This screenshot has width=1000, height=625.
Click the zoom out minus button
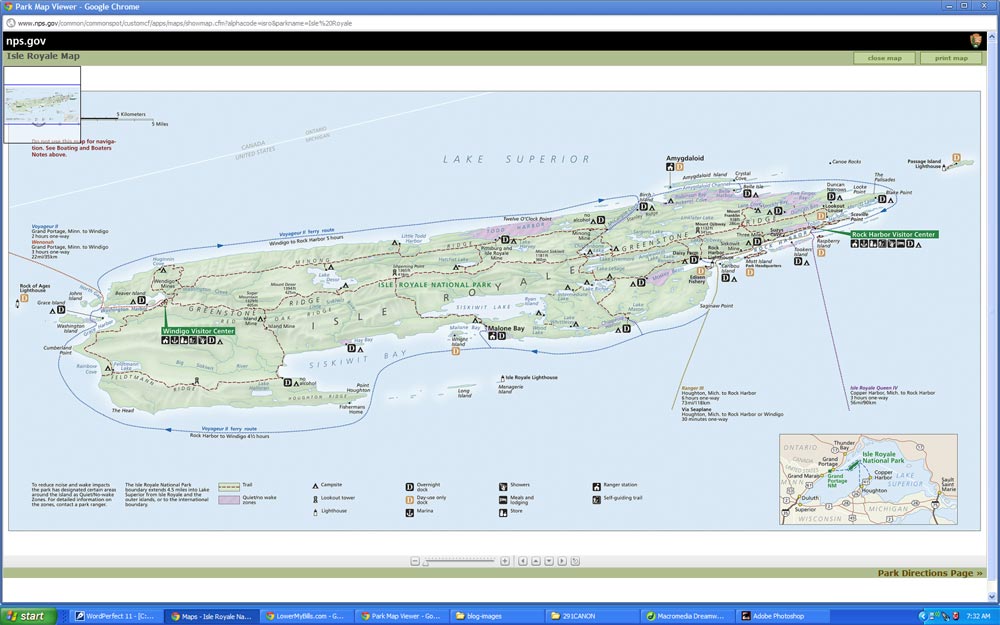click(415, 561)
